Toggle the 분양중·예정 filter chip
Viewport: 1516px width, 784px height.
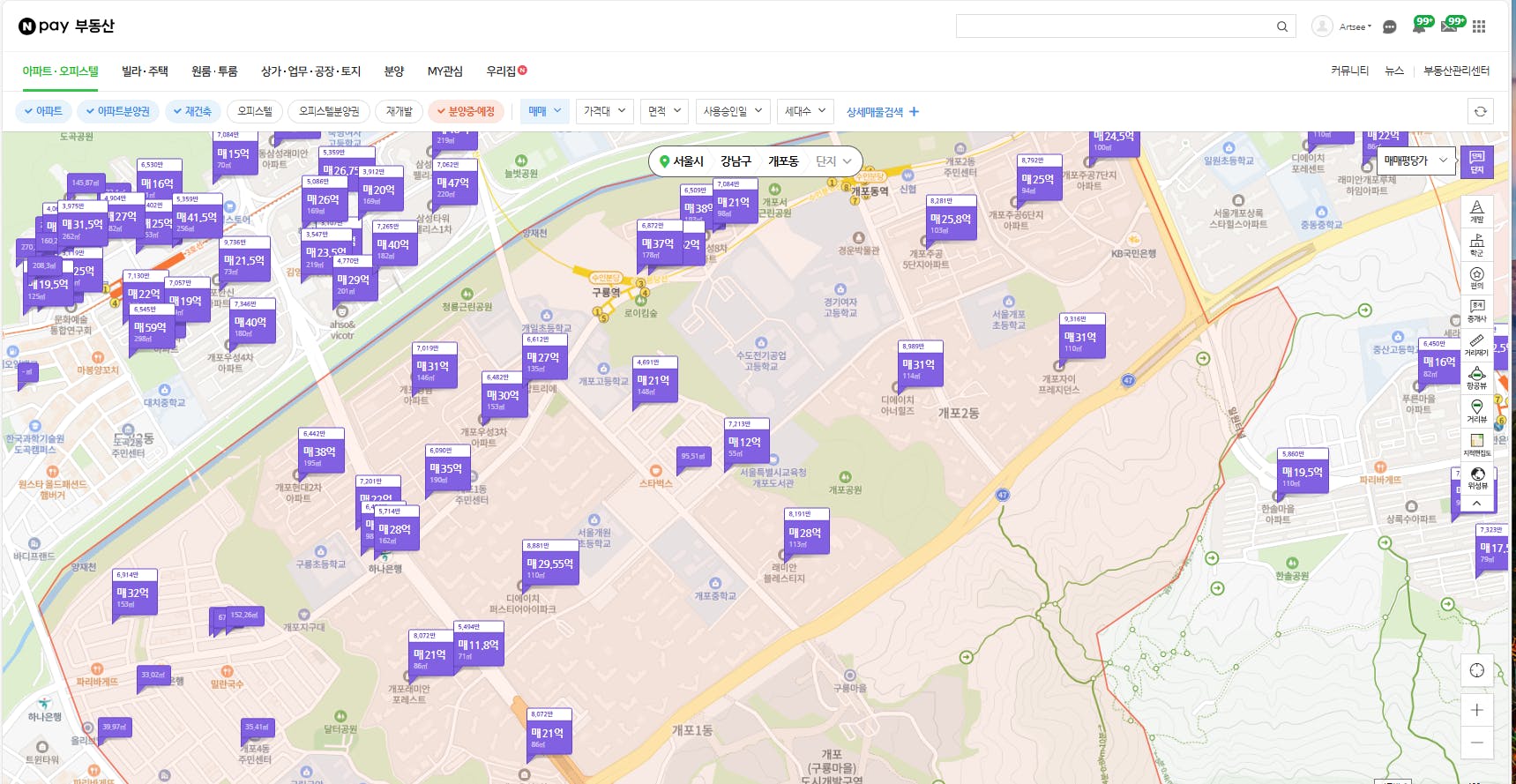[467, 111]
